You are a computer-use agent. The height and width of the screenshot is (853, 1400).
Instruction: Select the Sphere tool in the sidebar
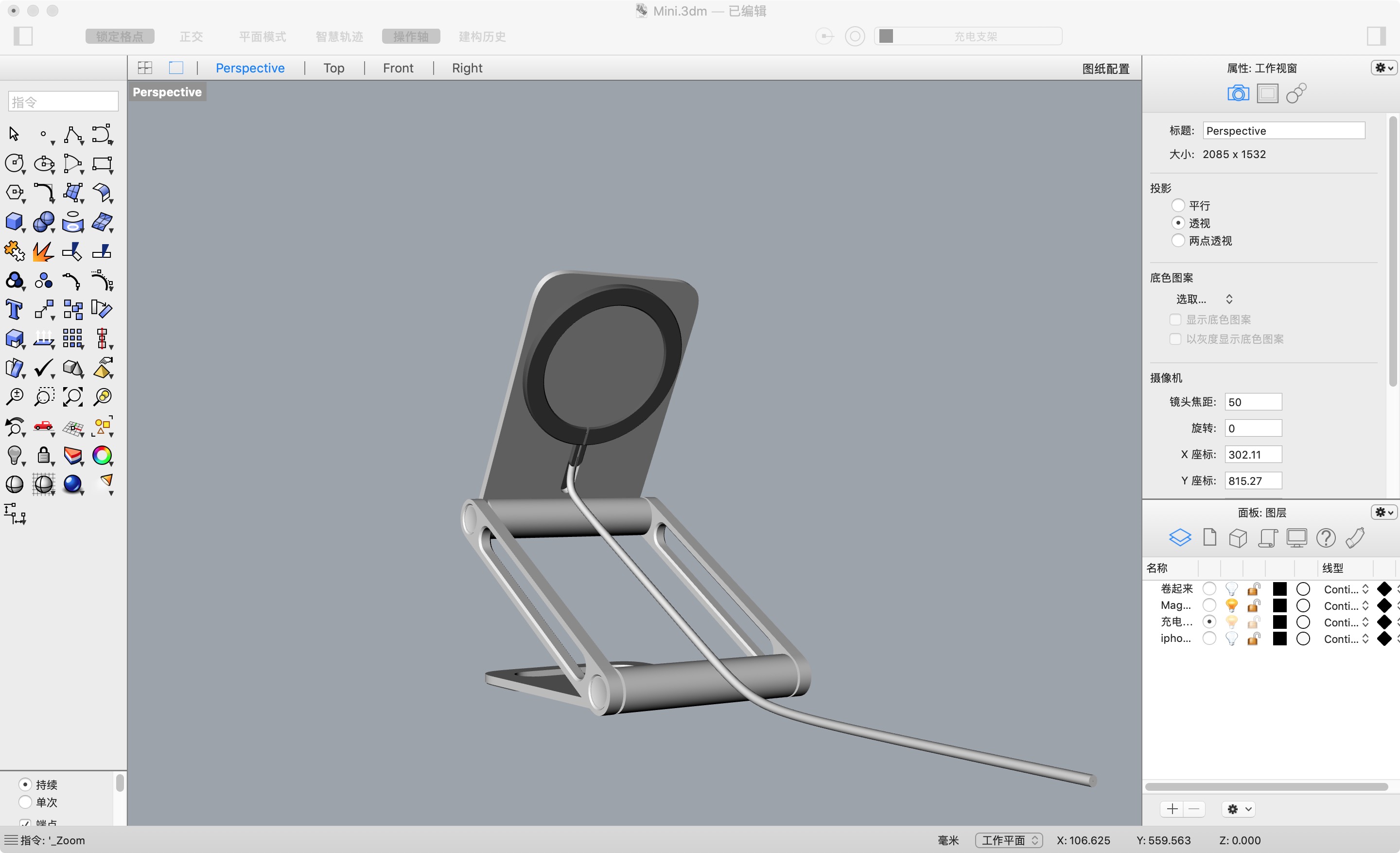44,222
